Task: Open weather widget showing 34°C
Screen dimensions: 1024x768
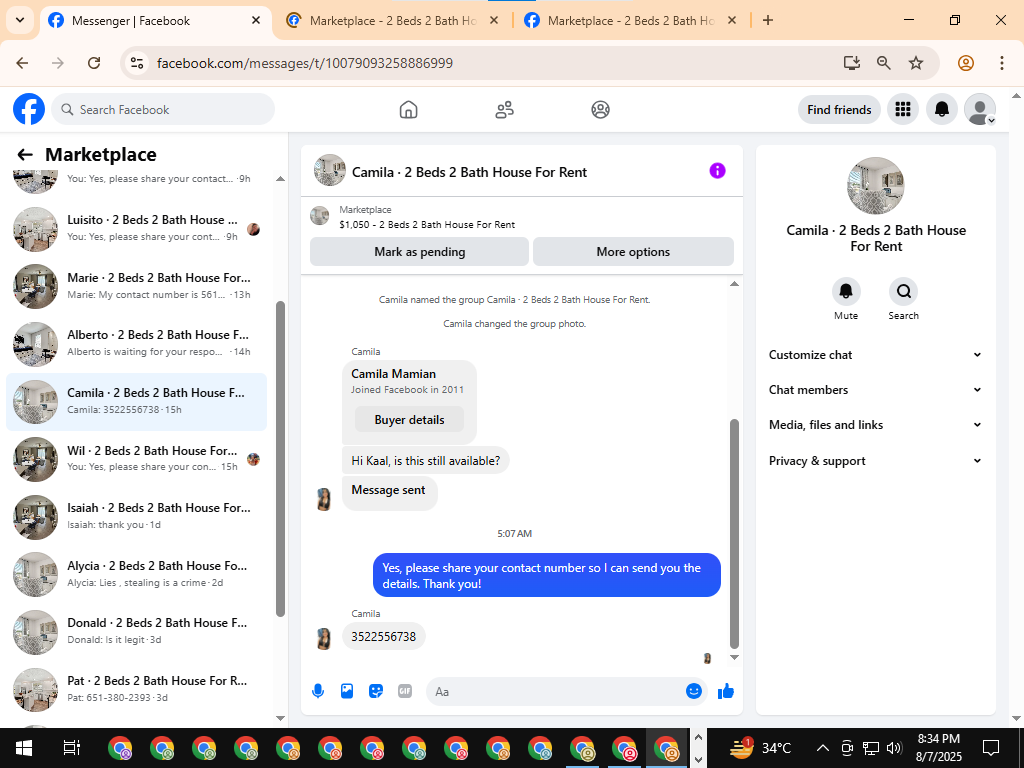Action: click(x=760, y=748)
